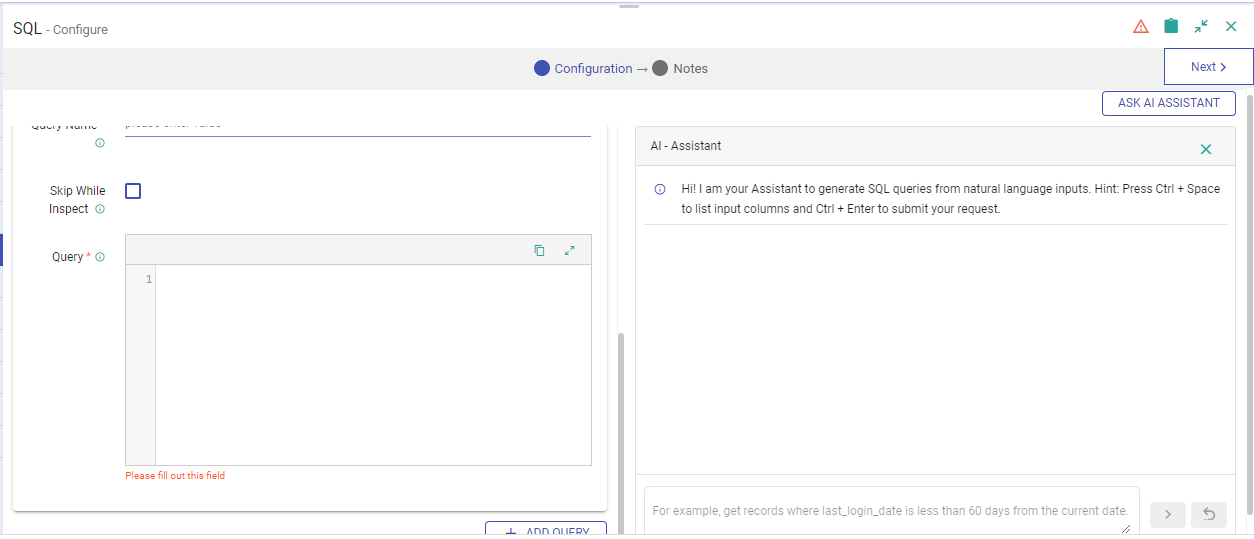
Task: Submit the AI assistant request arrow
Action: (1168, 514)
